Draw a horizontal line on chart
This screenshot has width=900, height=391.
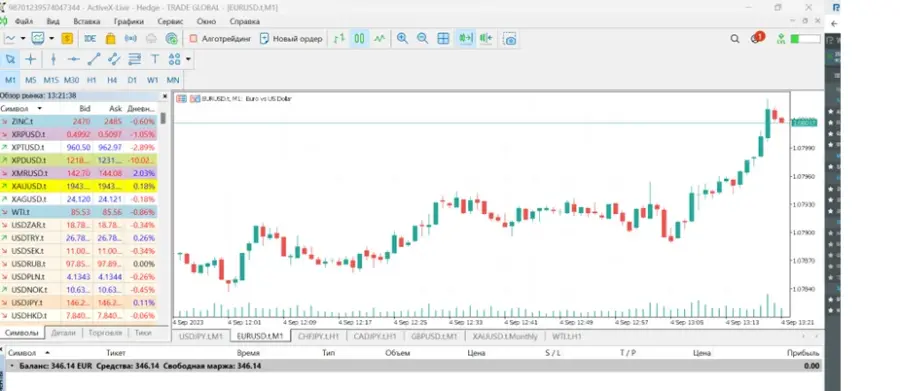pyautogui.click(x=73, y=59)
